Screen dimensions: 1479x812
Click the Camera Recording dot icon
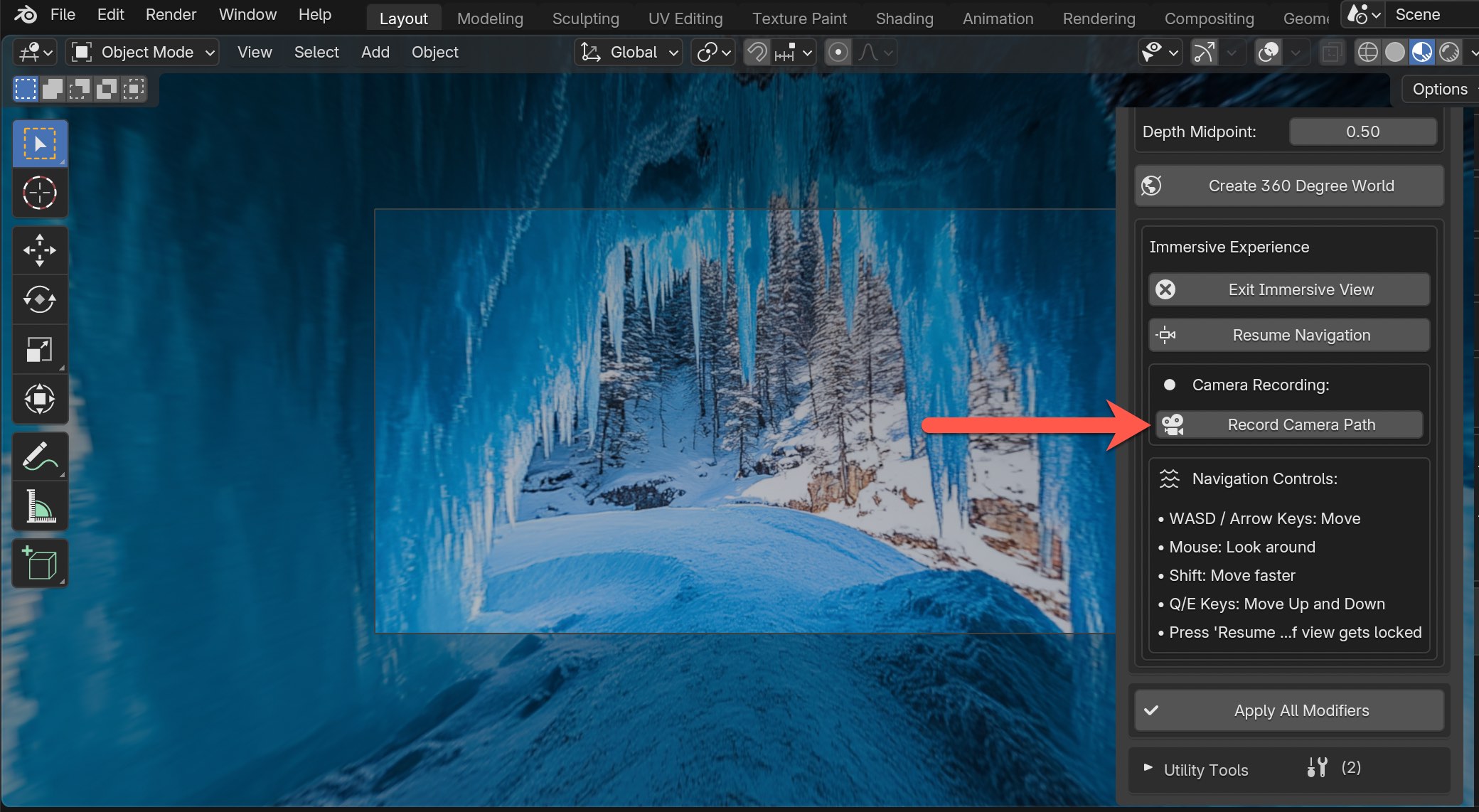click(1170, 385)
